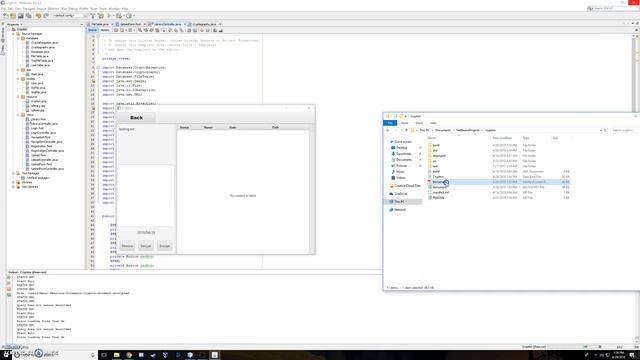
Task: Click the File Explorer icon on taskbar
Action: pos(116,355)
